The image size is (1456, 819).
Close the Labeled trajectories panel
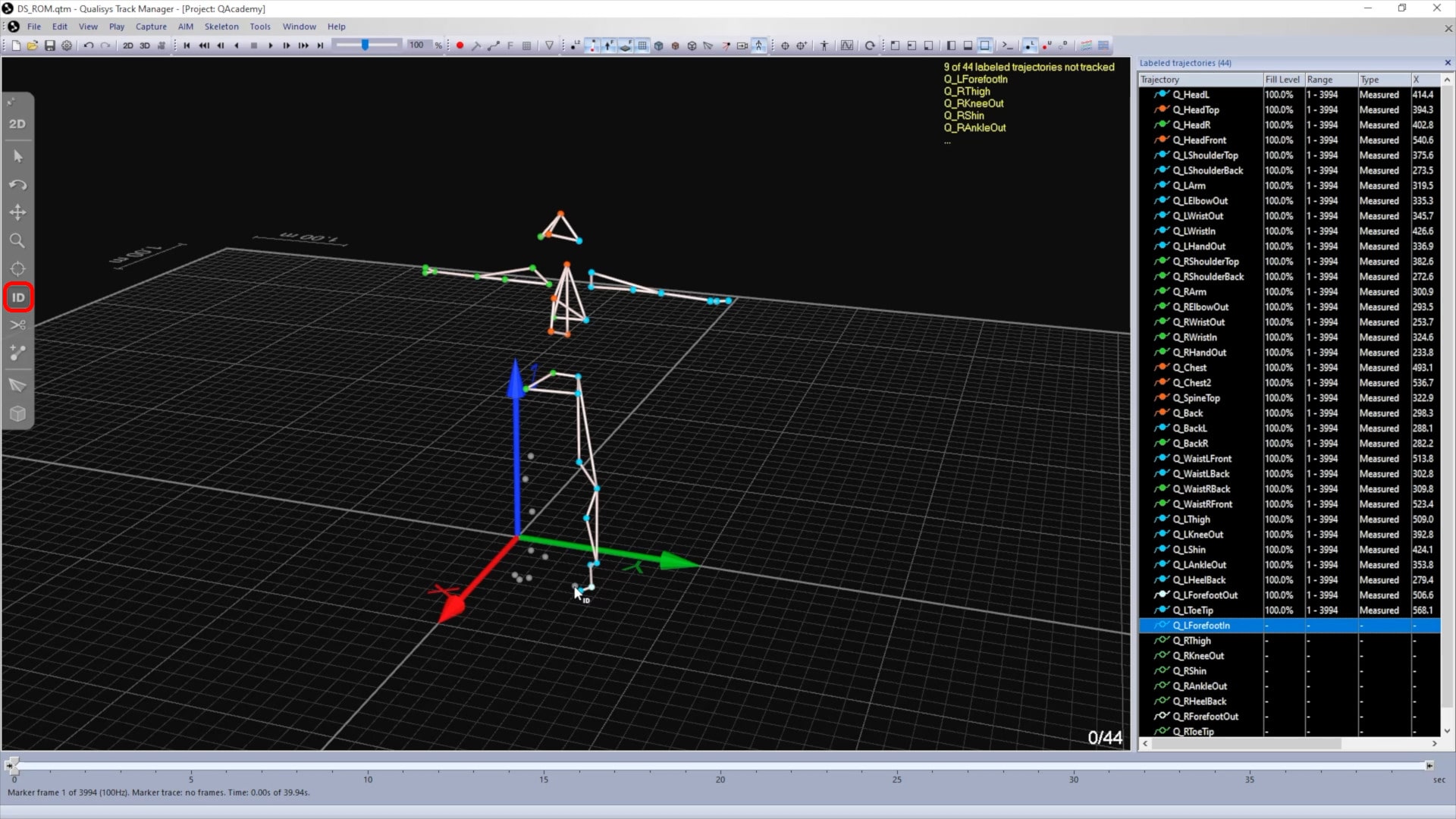(x=1447, y=63)
